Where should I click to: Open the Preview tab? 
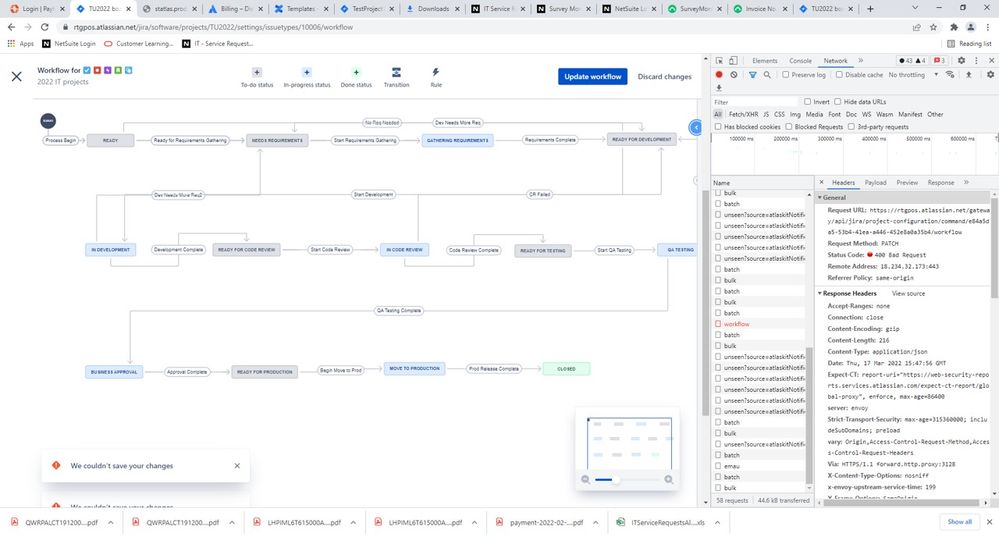click(x=907, y=182)
